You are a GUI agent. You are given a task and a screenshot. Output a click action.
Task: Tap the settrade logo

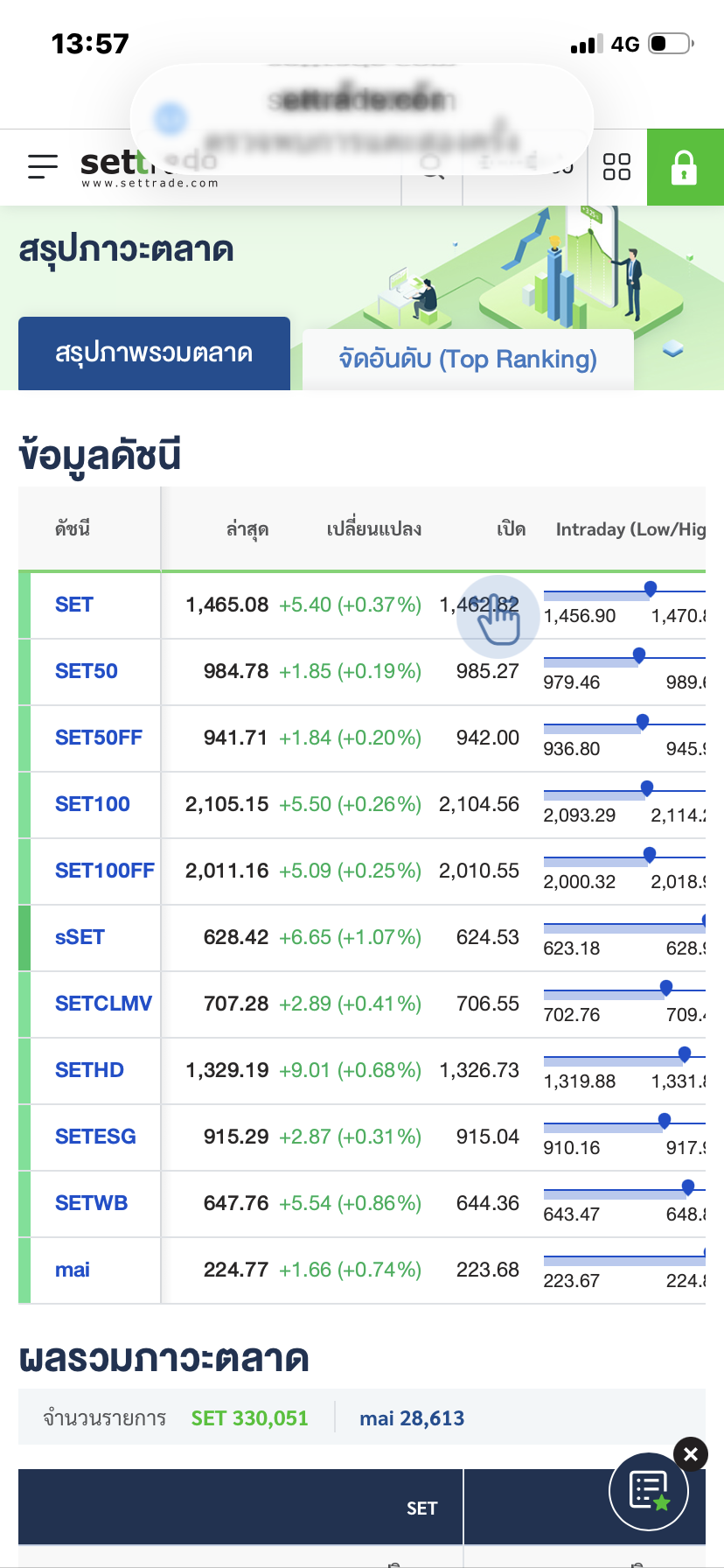pos(112,166)
